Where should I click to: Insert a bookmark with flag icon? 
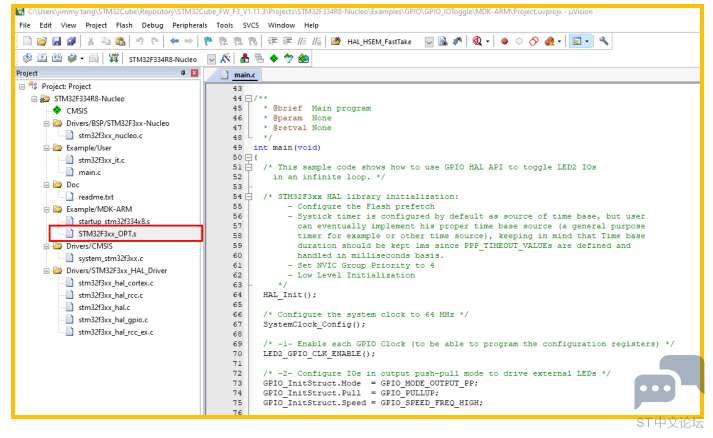tap(208, 41)
